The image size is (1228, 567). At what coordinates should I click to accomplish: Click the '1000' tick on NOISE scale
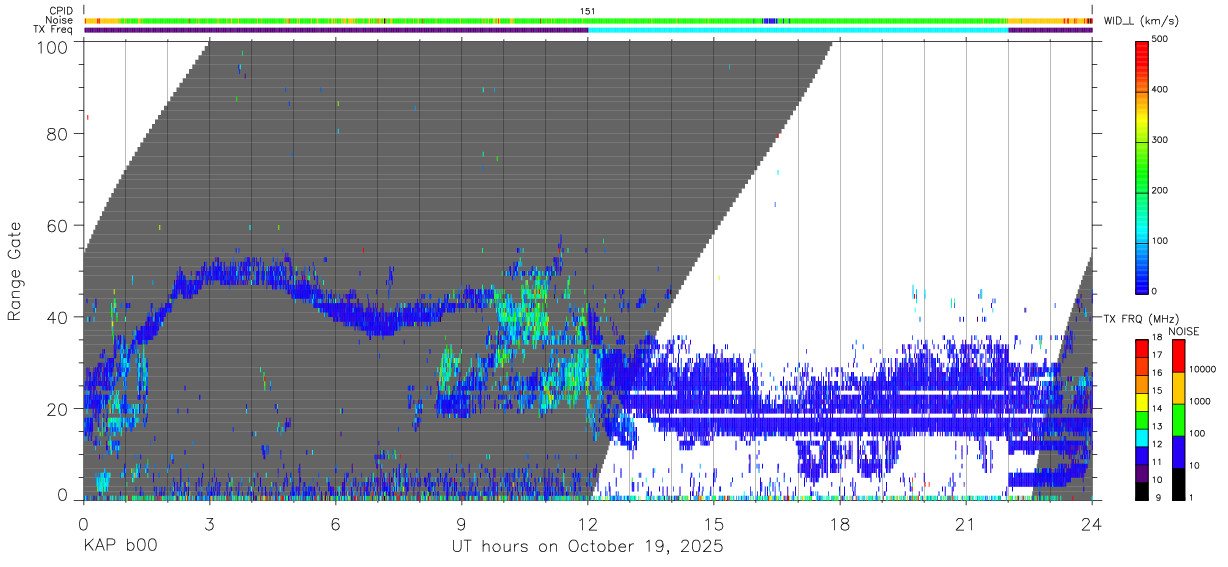click(x=1201, y=400)
